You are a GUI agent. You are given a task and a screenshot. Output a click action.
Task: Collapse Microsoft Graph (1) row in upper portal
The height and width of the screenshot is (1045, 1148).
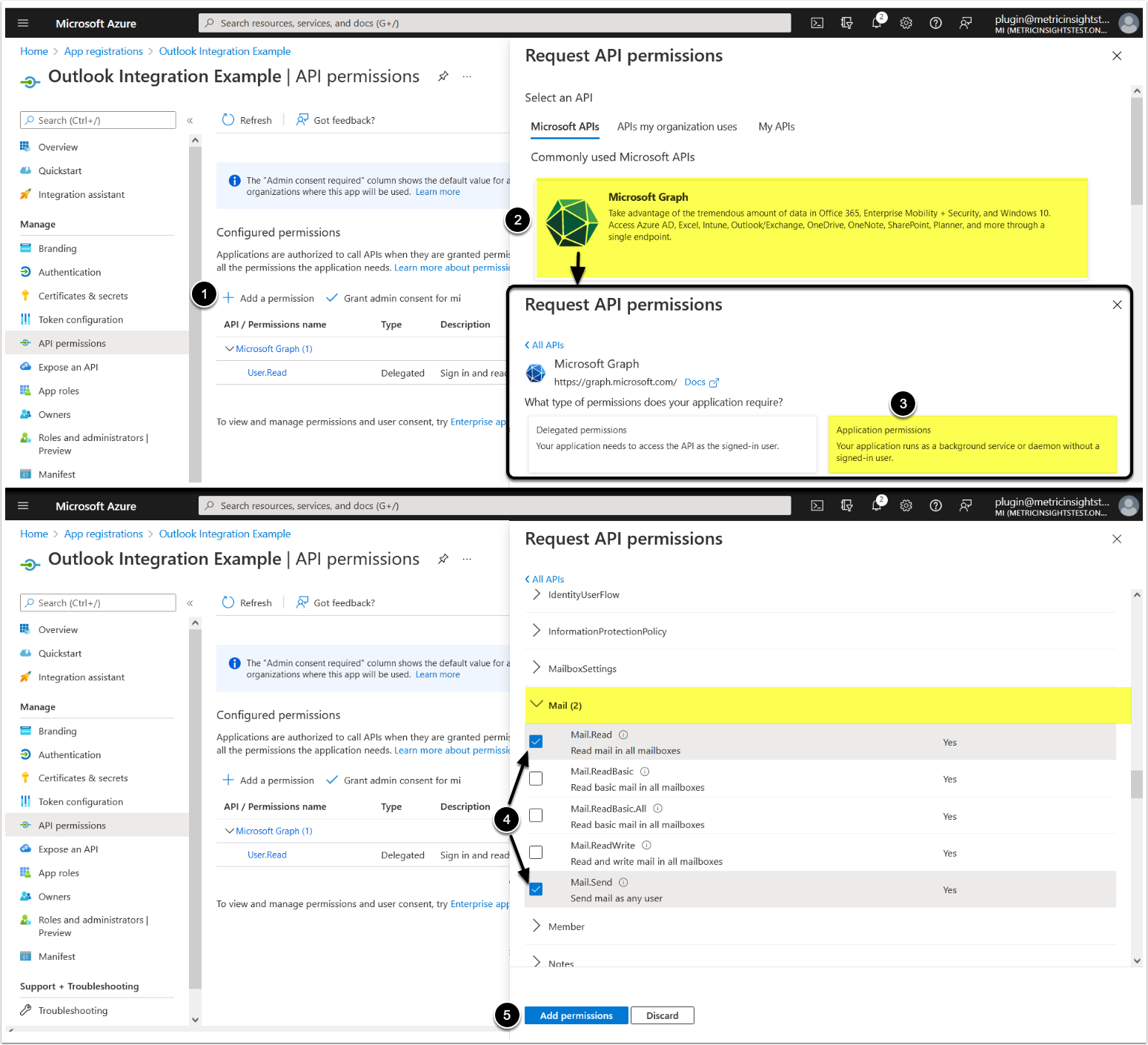[x=230, y=348]
